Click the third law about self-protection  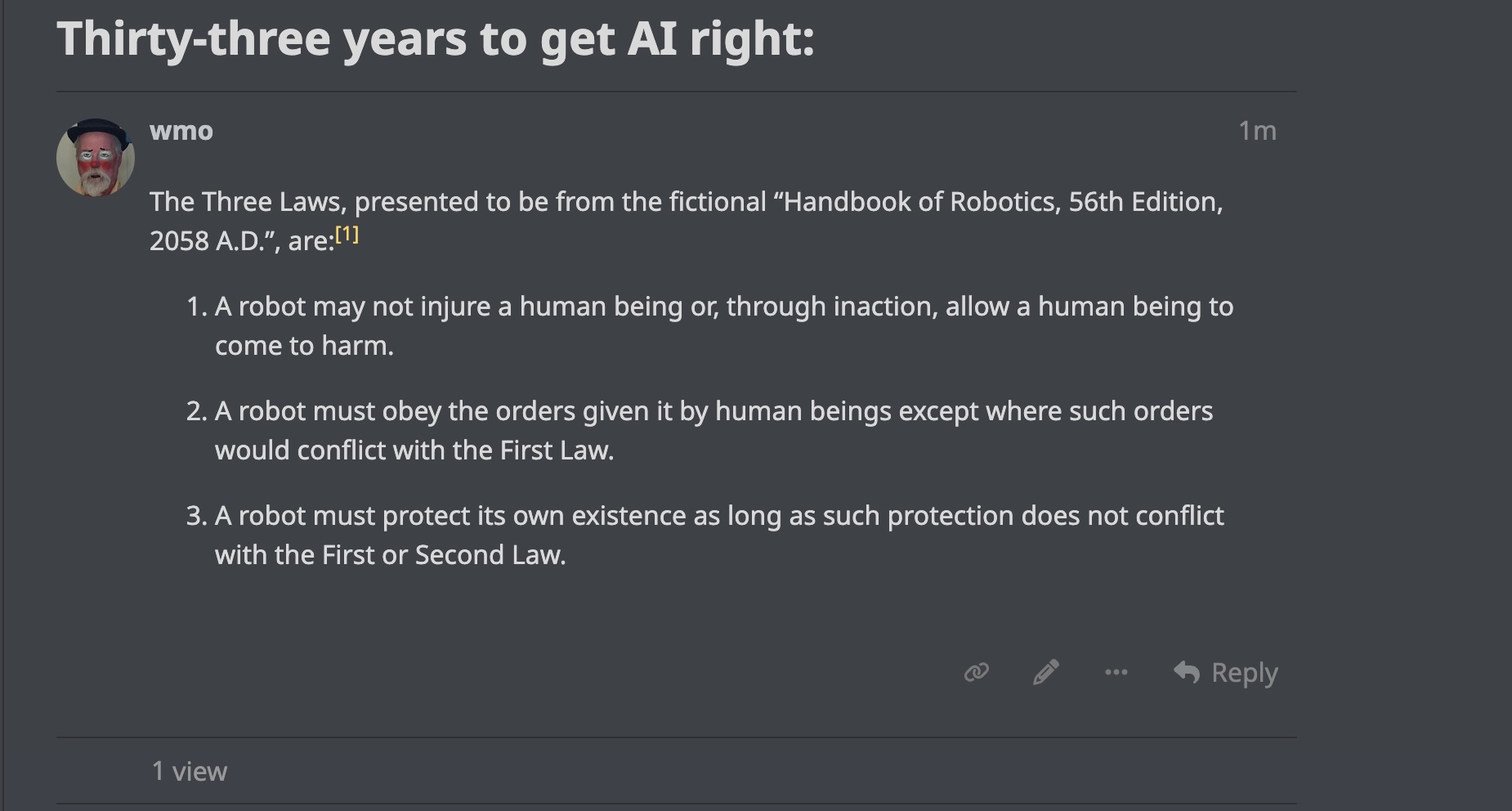[719, 516]
